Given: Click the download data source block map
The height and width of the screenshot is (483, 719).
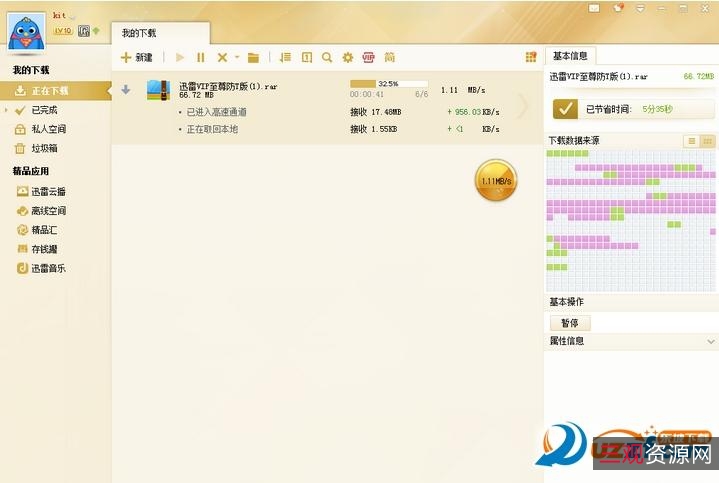Looking at the screenshot, I should coord(631,220).
